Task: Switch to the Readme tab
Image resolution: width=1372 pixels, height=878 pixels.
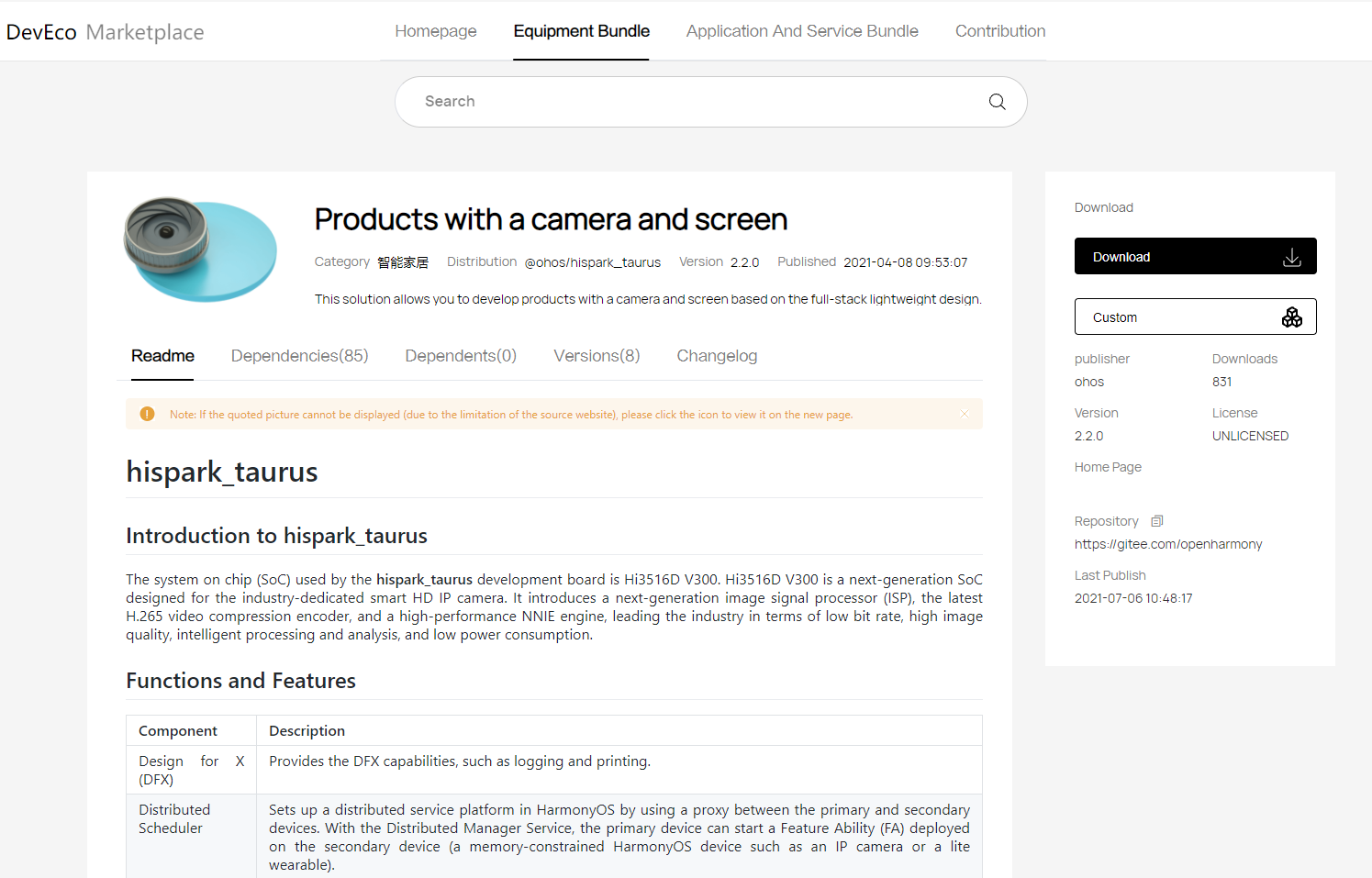Action: pos(162,356)
